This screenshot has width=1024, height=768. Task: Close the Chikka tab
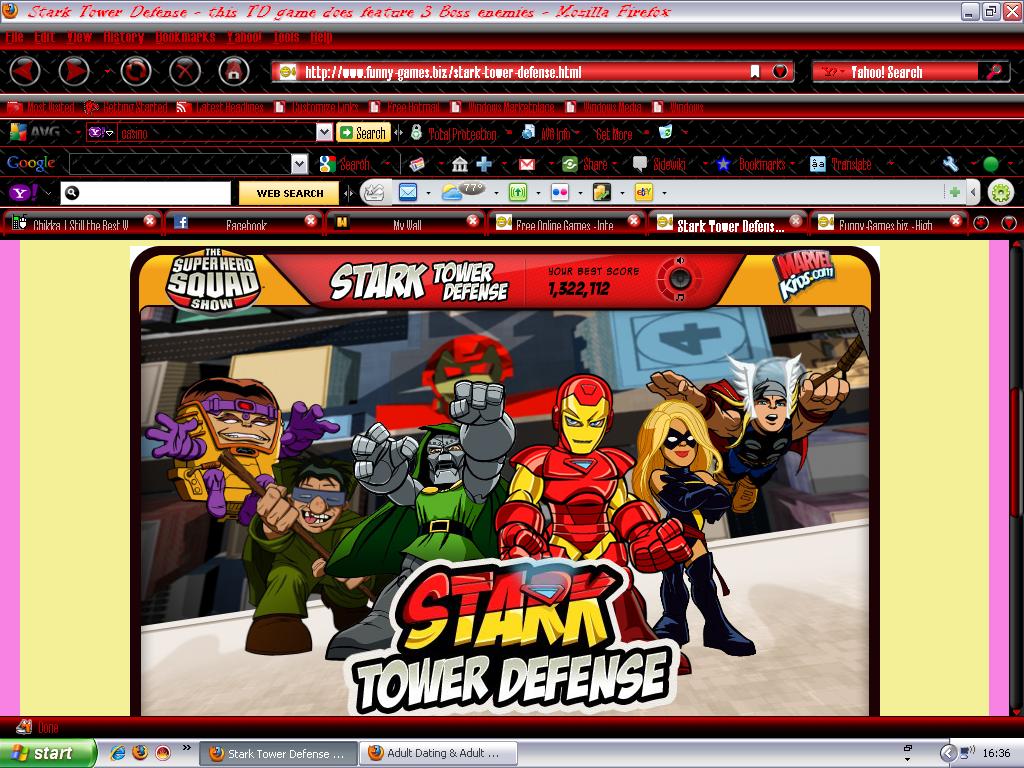click(x=150, y=221)
